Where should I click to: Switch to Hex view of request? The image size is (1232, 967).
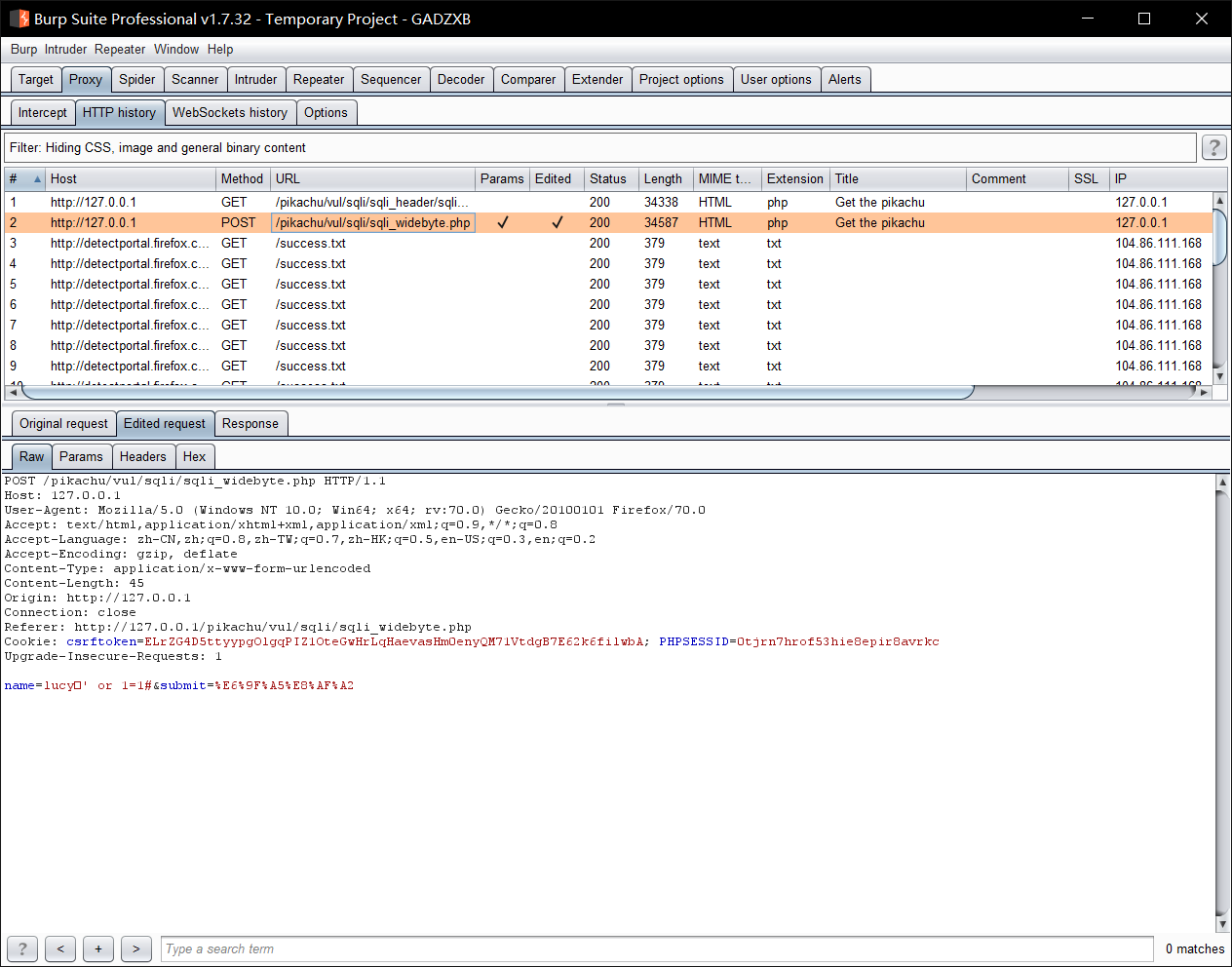195,457
